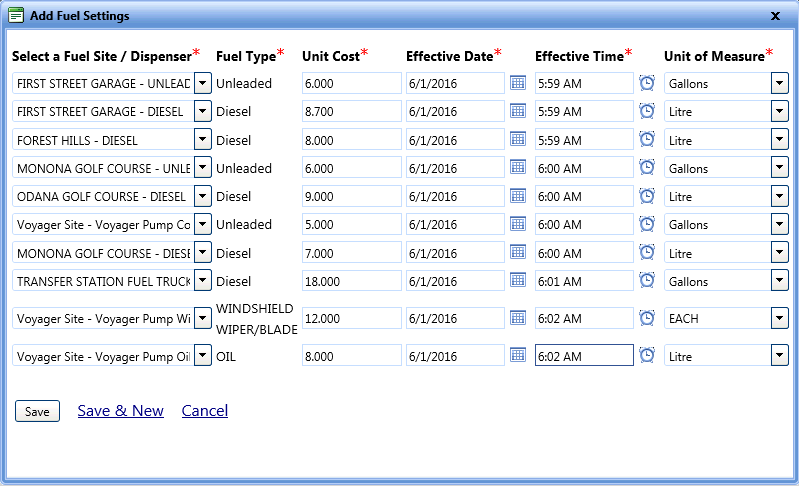Click the Add Fuel Settings title bar icon
This screenshot has height=486, width=799.
(x=16, y=16)
